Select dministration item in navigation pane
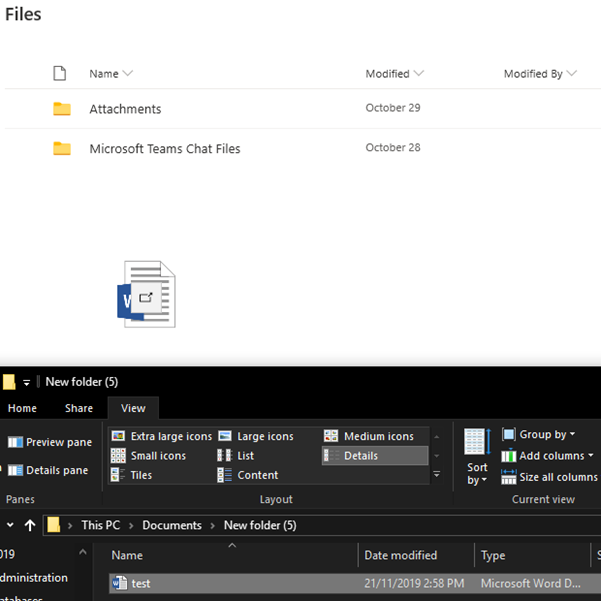This screenshot has height=601, width=601. pos(34,578)
